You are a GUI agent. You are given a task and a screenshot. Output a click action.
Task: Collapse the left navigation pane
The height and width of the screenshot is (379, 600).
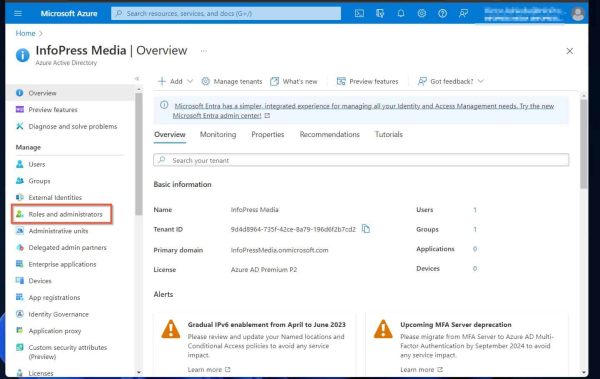pyautogui.click(x=137, y=78)
